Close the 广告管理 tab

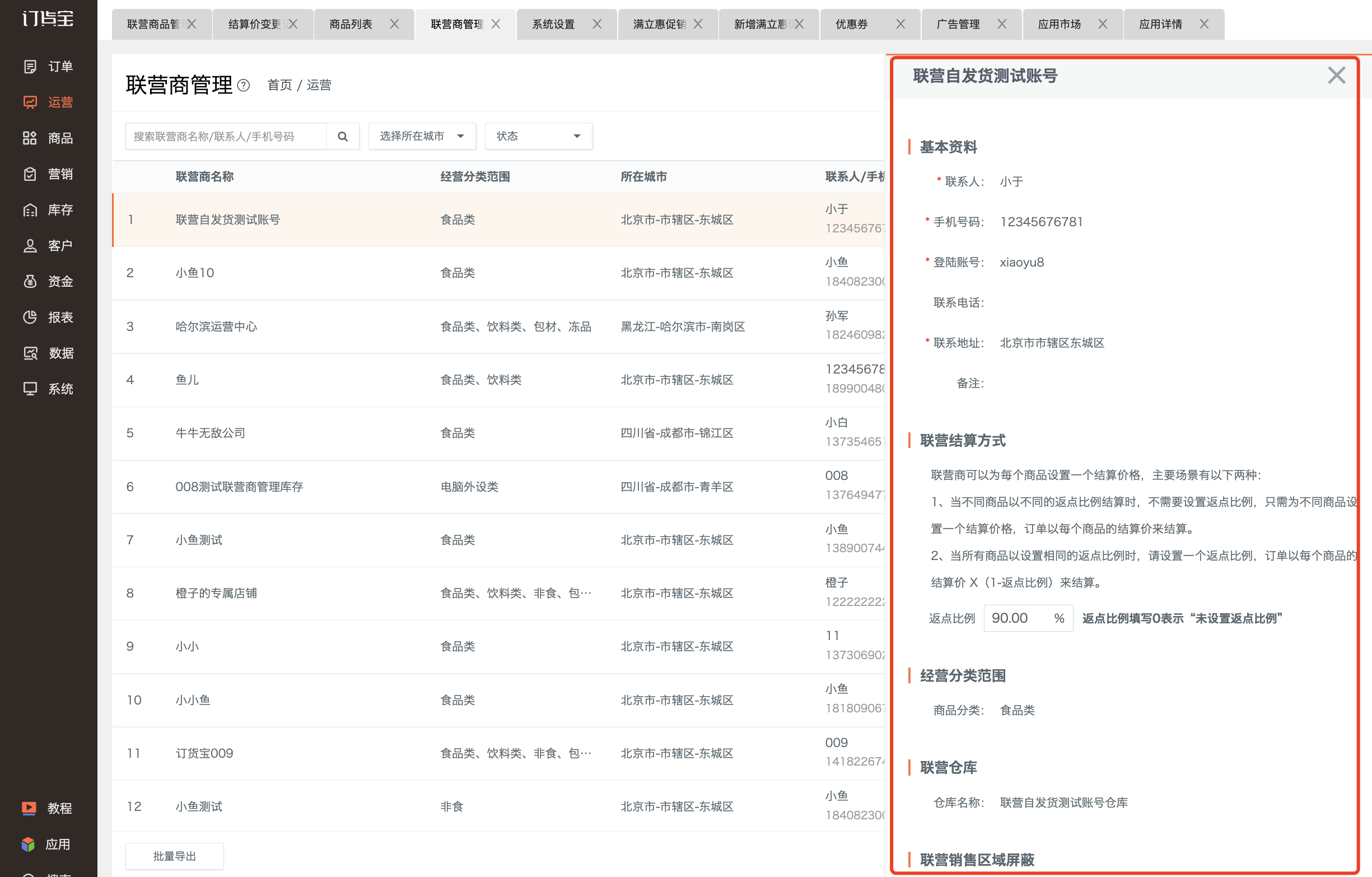pos(1002,24)
